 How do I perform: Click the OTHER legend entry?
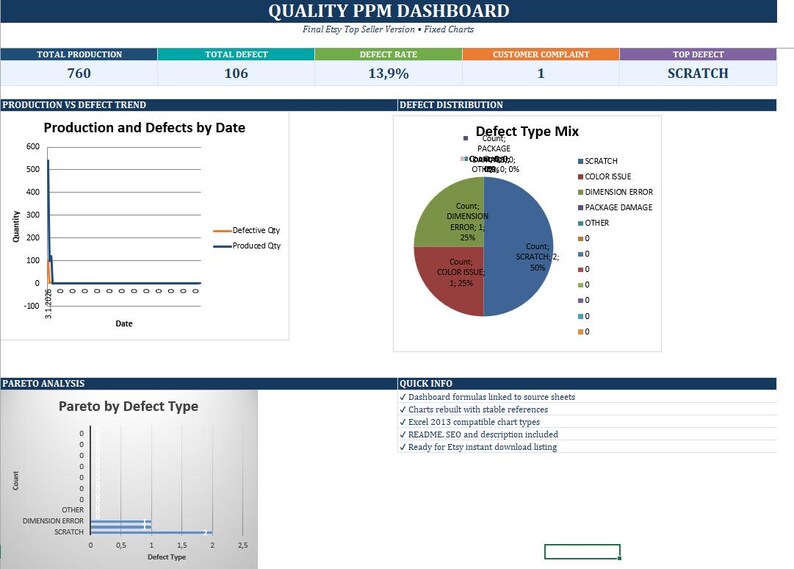[x=593, y=223]
